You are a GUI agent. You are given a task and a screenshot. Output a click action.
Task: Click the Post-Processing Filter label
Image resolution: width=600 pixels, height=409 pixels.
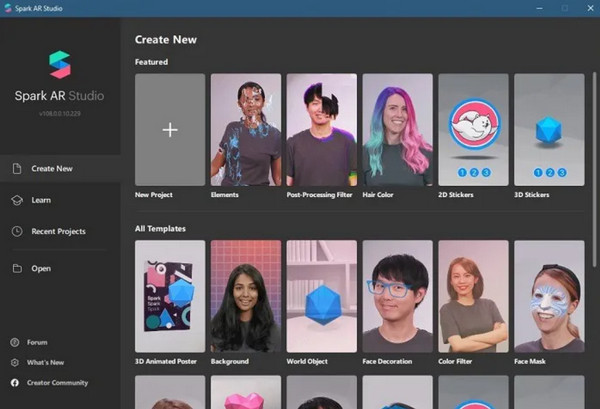point(319,195)
